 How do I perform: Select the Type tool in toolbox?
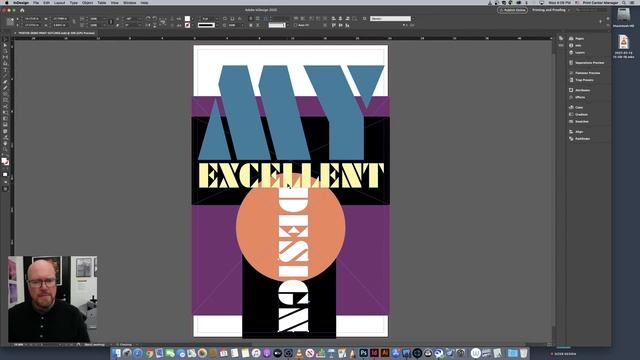[x=5, y=69]
